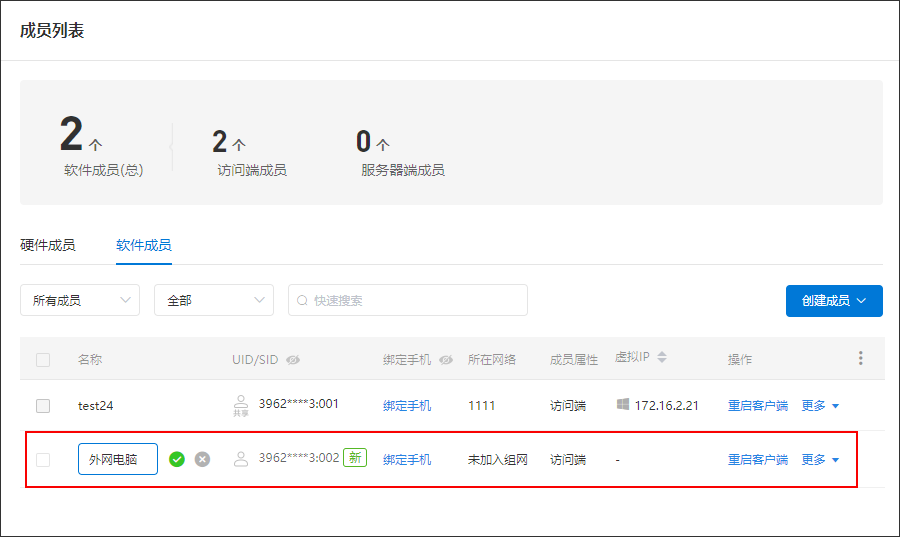Click 访问端 attribute in test24 row
The image size is (900, 537).
[568, 406]
